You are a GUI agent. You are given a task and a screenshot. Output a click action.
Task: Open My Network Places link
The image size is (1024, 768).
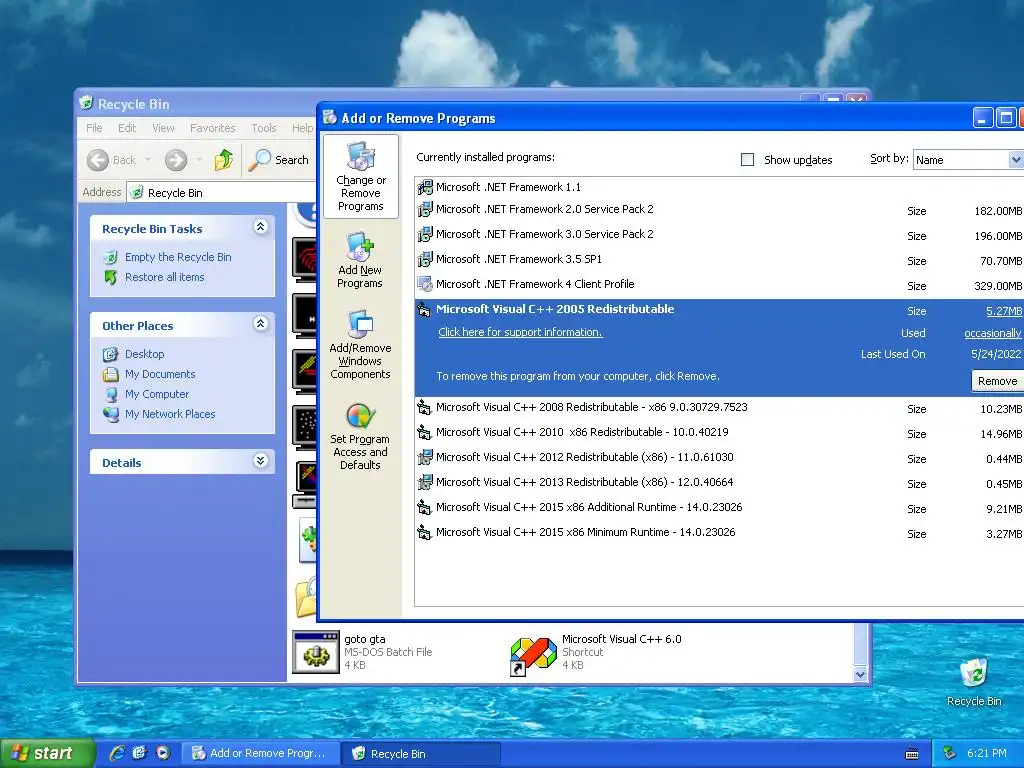point(170,414)
